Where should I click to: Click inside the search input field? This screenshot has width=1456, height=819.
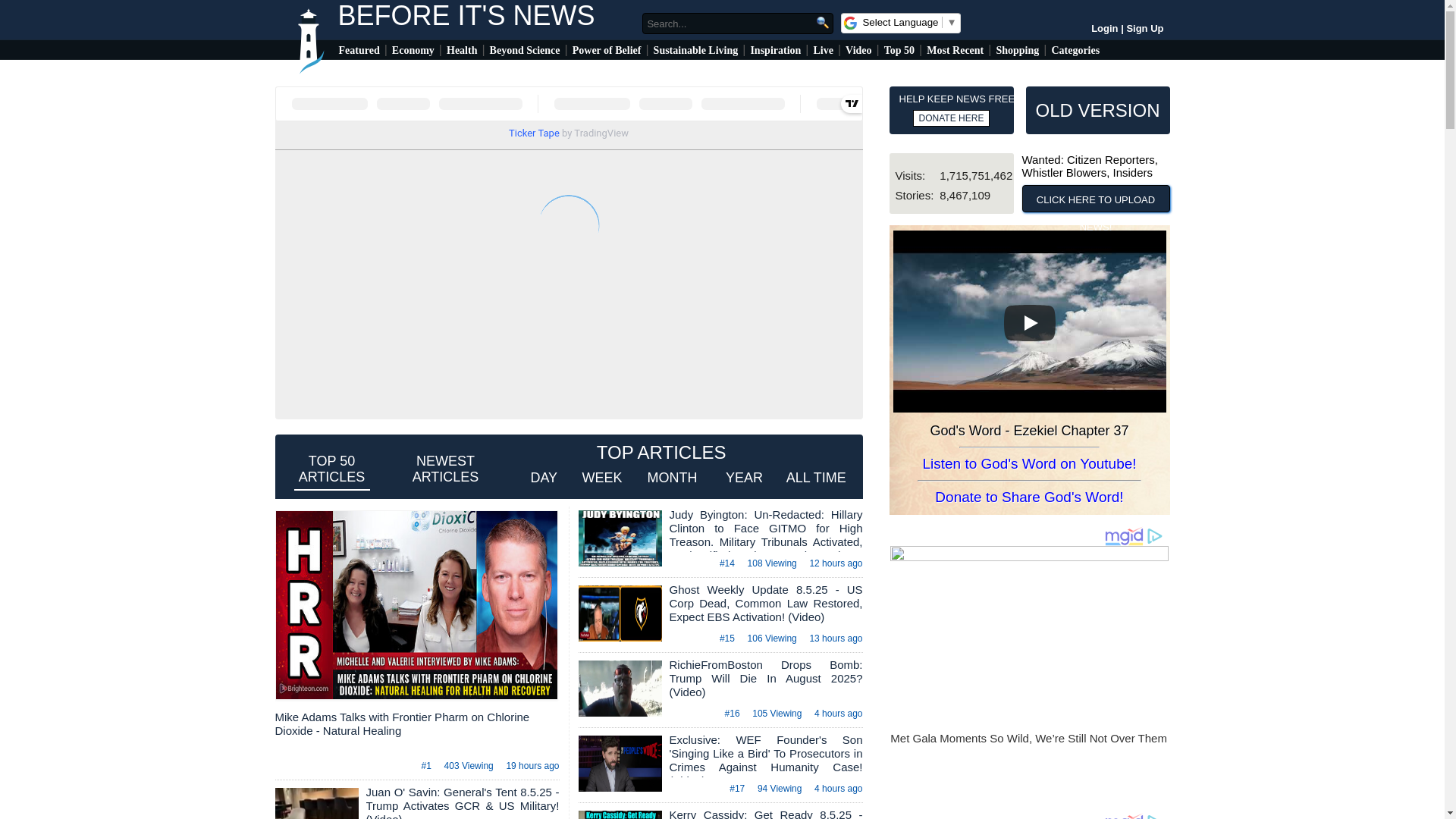click(x=728, y=24)
